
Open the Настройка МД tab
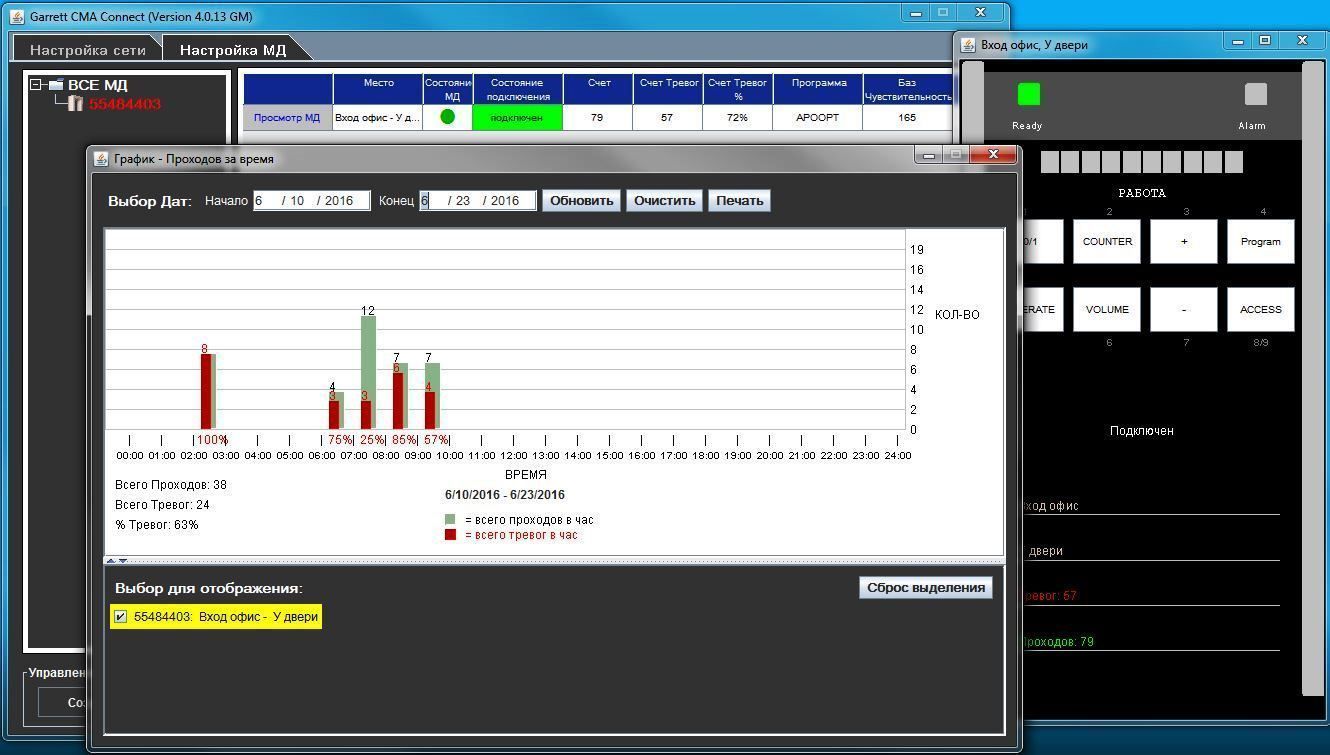[233, 50]
